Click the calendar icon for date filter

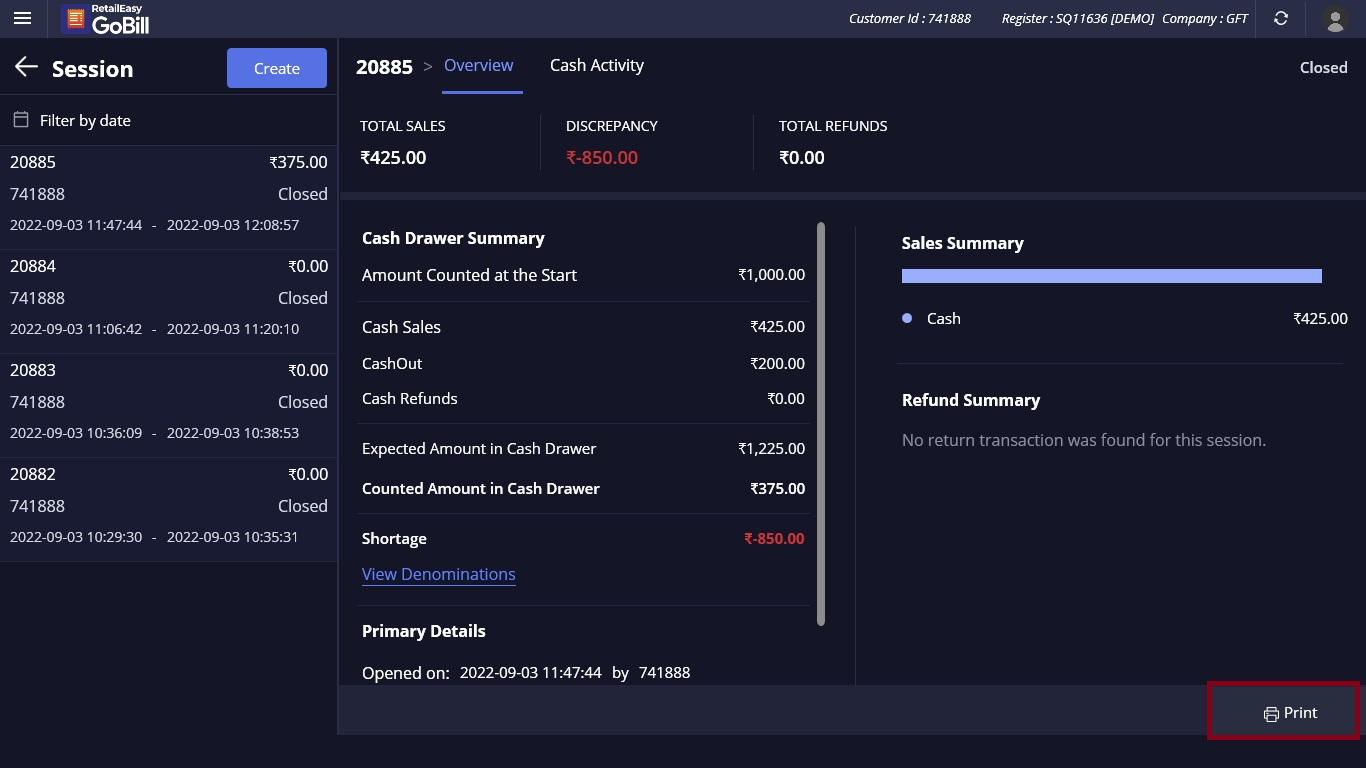click(20, 120)
